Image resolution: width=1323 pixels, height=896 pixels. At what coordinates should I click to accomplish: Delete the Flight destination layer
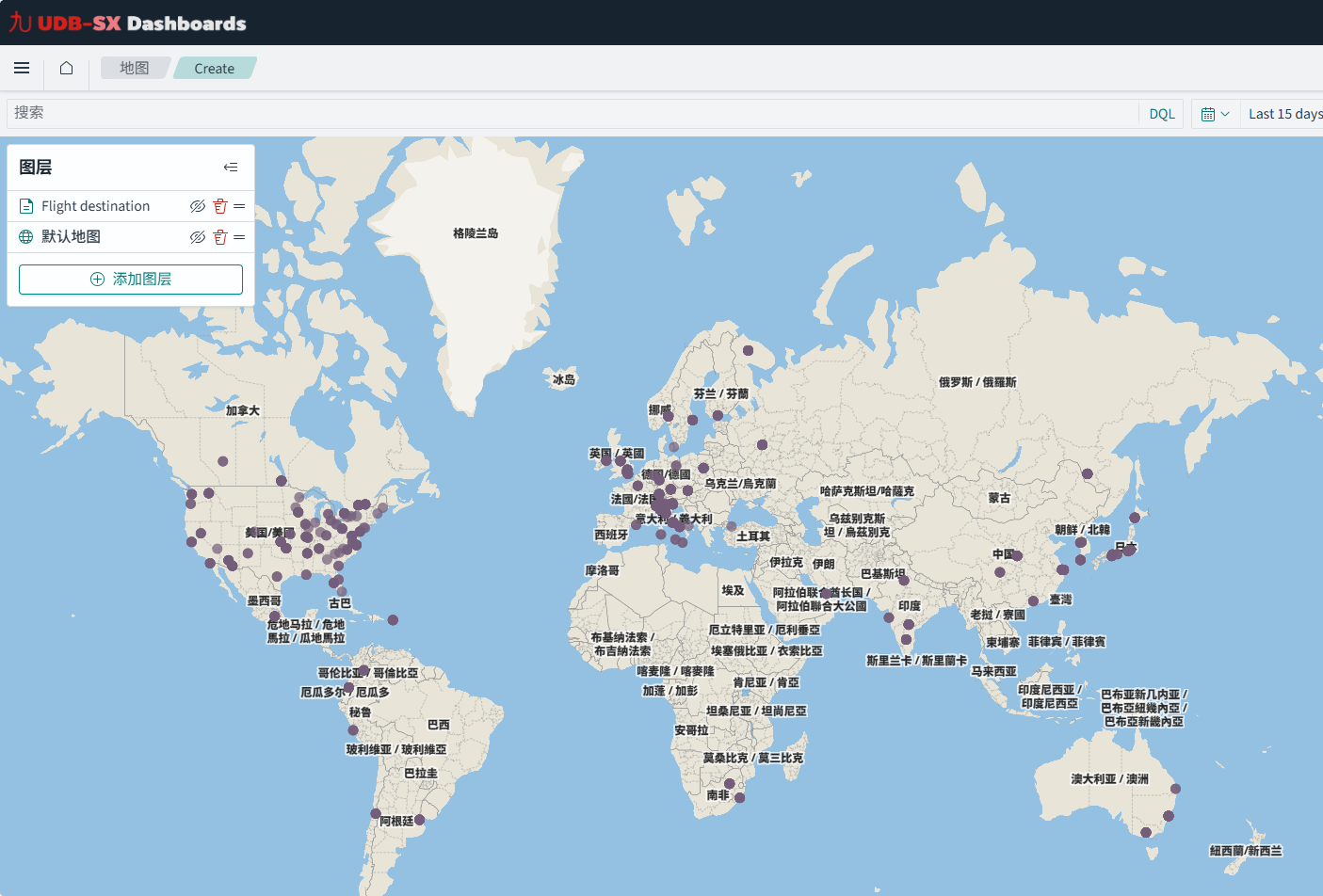coord(220,206)
